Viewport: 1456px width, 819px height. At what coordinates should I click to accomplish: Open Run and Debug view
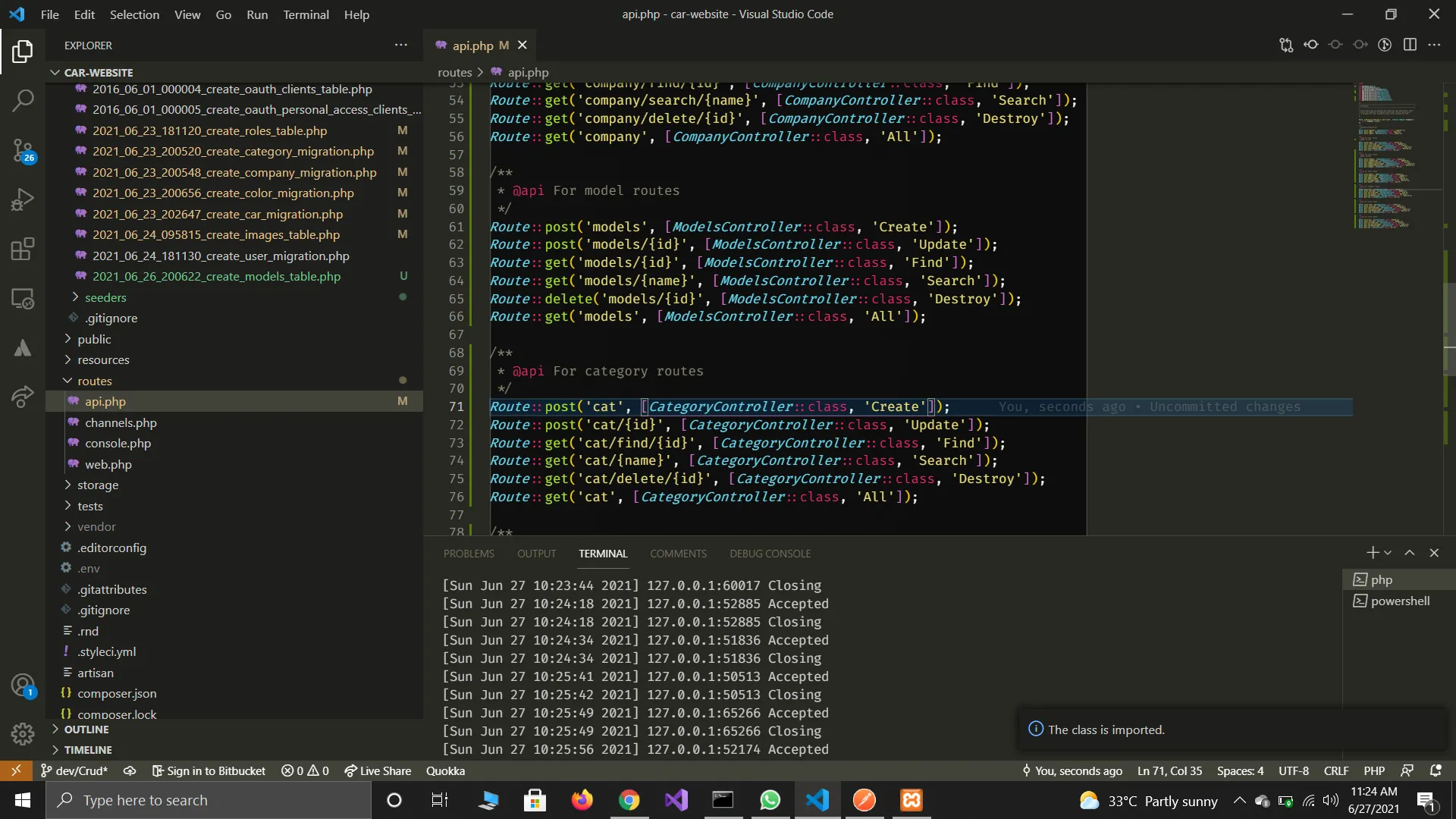[23, 200]
